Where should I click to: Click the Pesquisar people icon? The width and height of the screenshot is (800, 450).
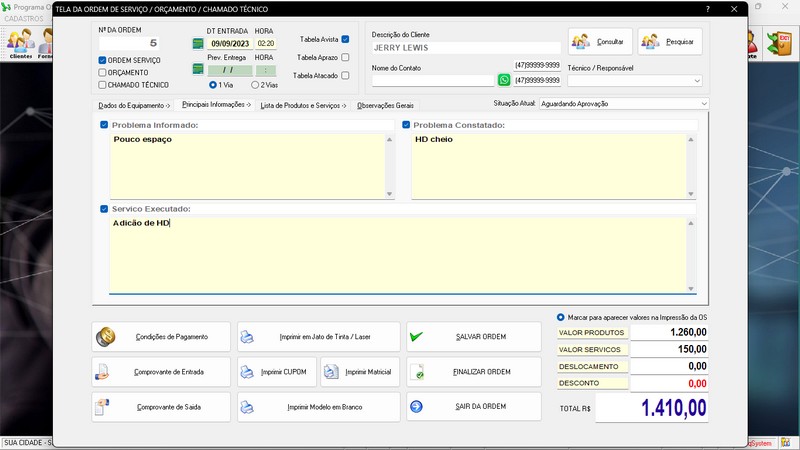(x=650, y=41)
